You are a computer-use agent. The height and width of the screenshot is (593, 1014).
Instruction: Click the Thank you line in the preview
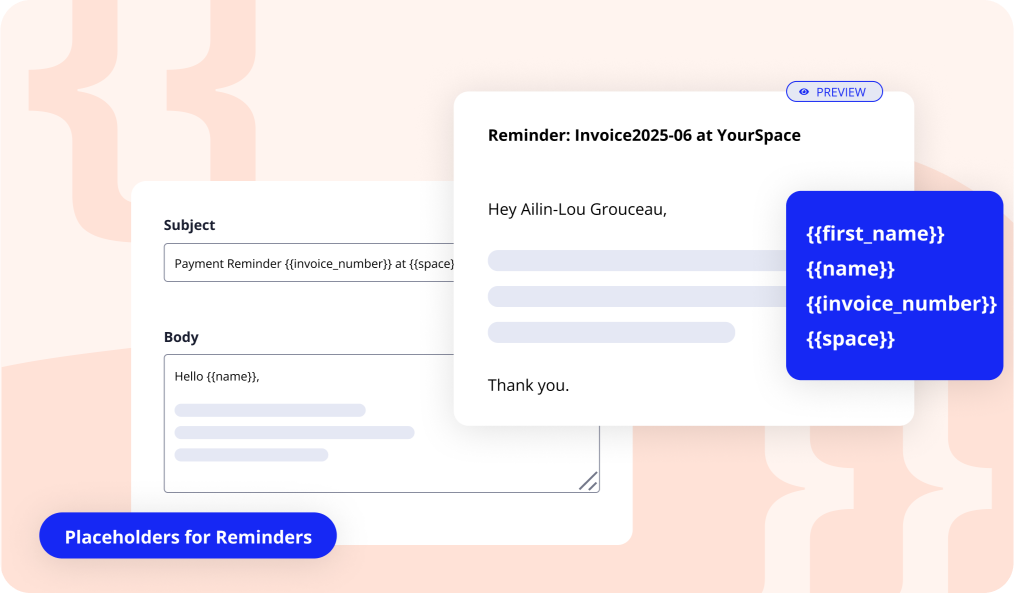(528, 385)
